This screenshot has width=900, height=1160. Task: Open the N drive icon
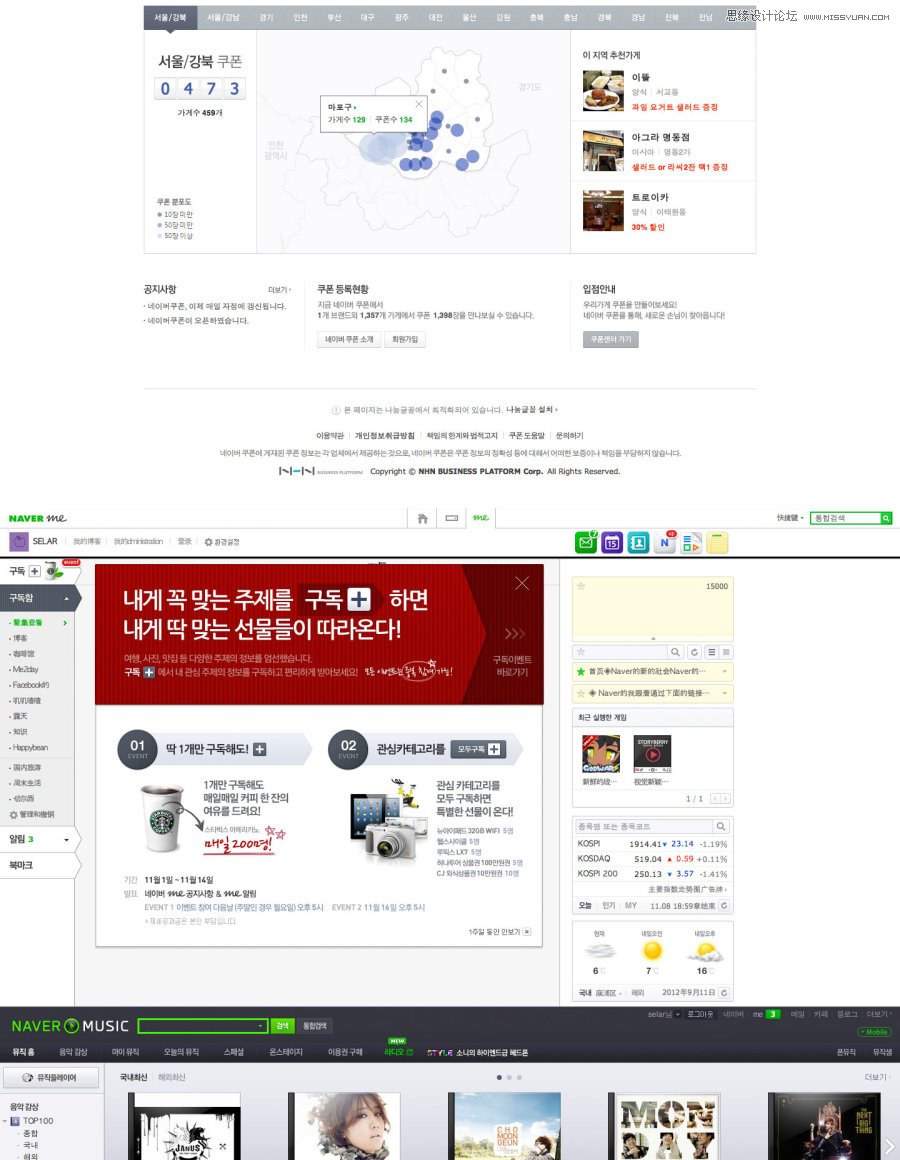665,542
